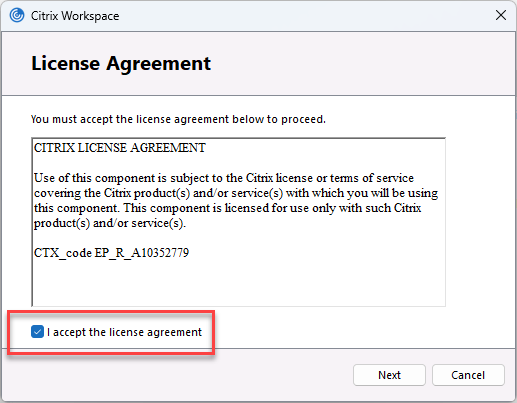Click the empty white area right of the license box
Viewport: 517px width, 403px height.
[x=480, y=222]
